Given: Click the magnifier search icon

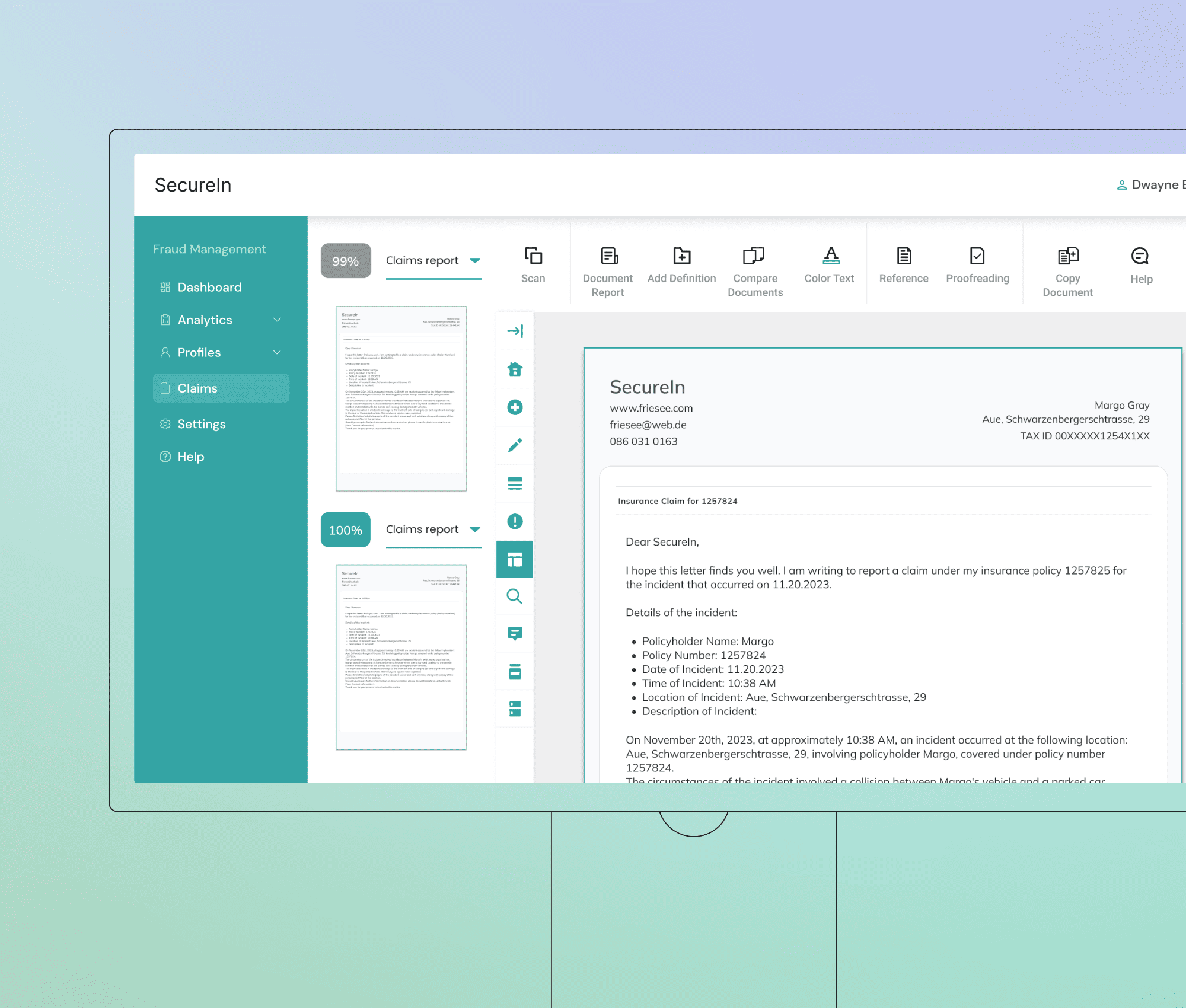Looking at the screenshot, I should [x=515, y=596].
